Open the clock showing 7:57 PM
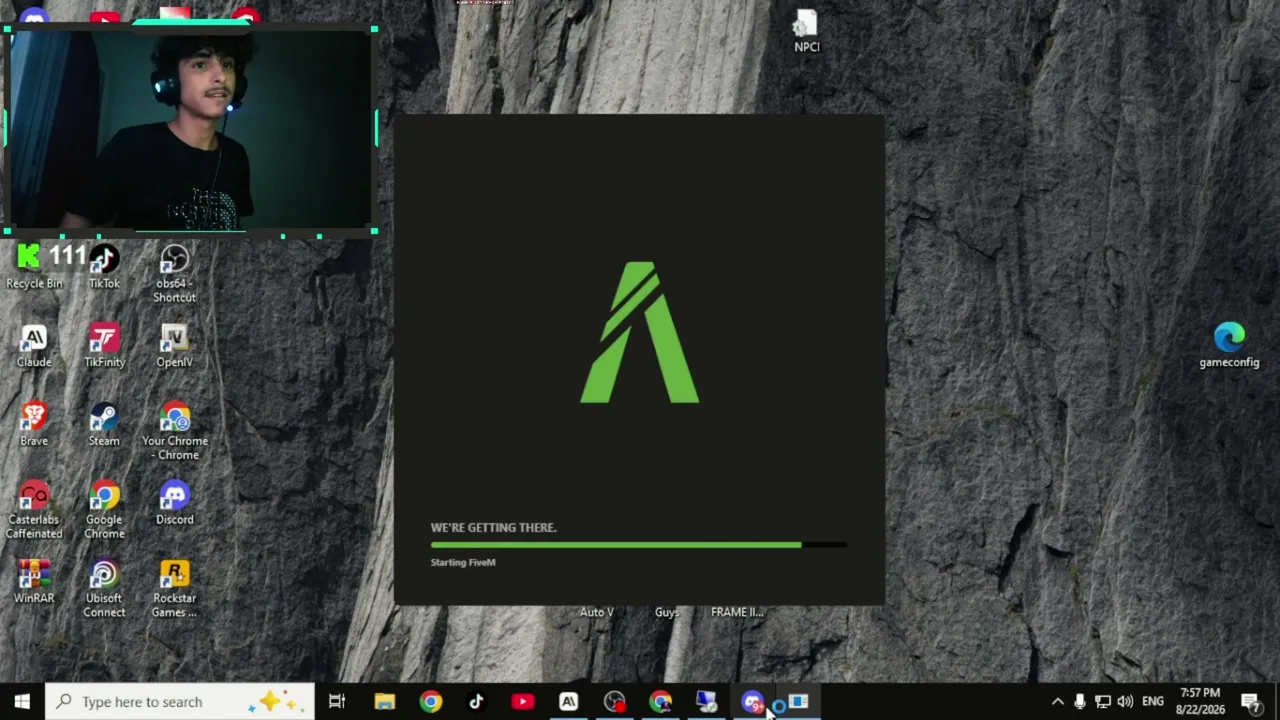 coord(1200,702)
